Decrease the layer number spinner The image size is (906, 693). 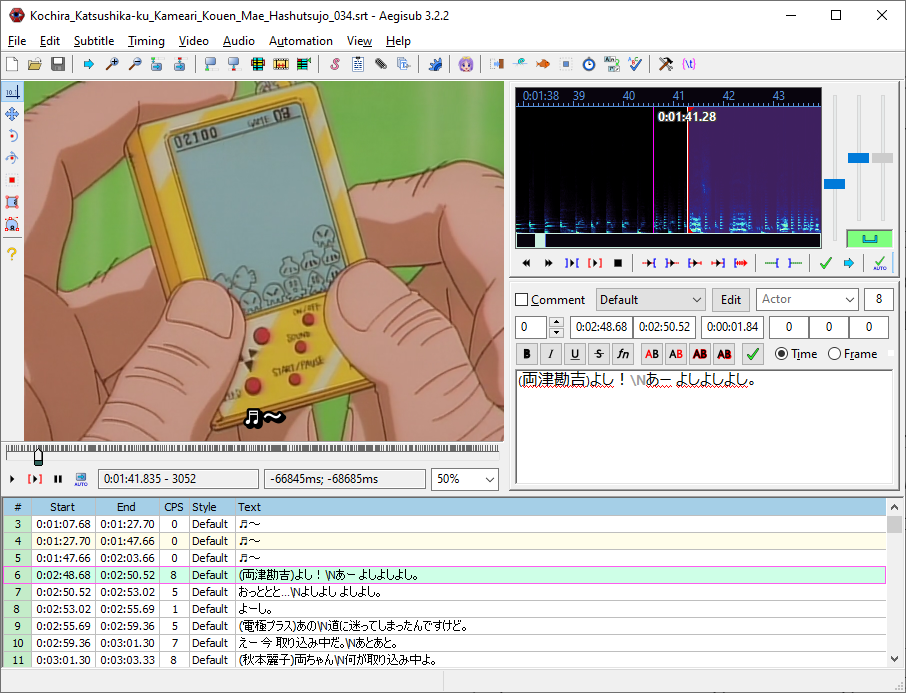pyautogui.click(x=556, y=332)
